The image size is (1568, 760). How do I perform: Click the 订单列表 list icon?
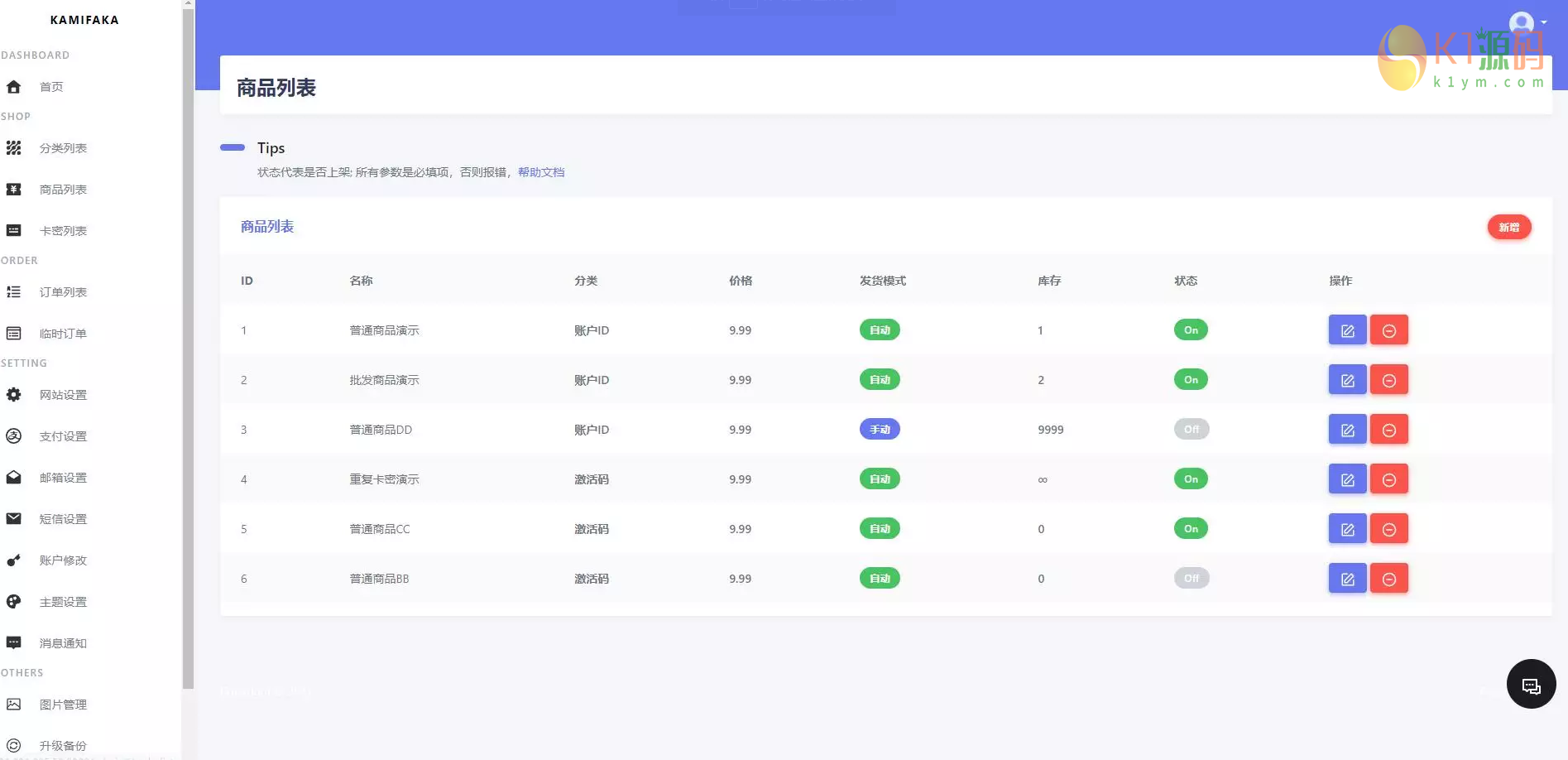13,292
